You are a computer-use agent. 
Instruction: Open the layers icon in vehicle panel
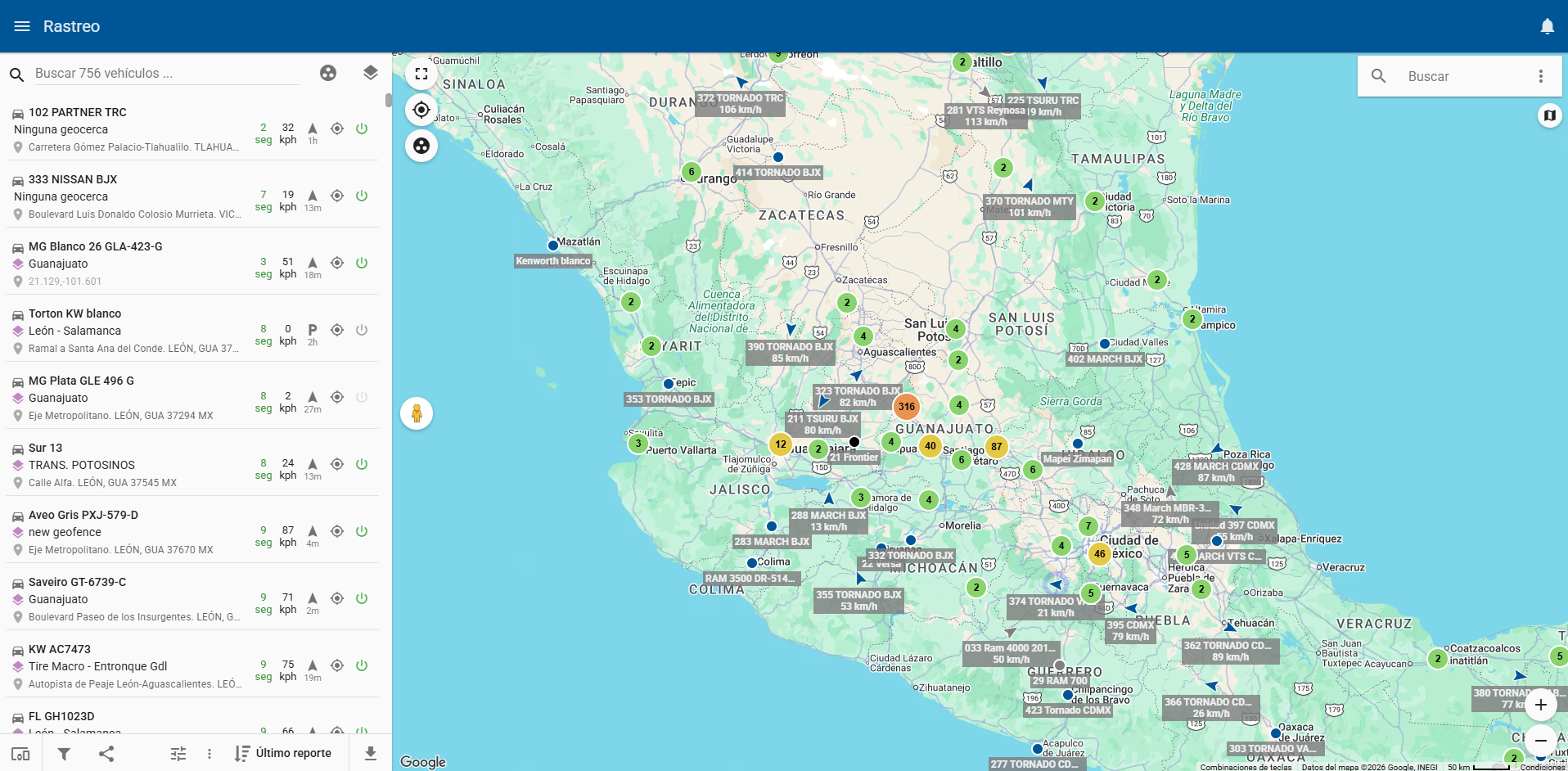371,73
